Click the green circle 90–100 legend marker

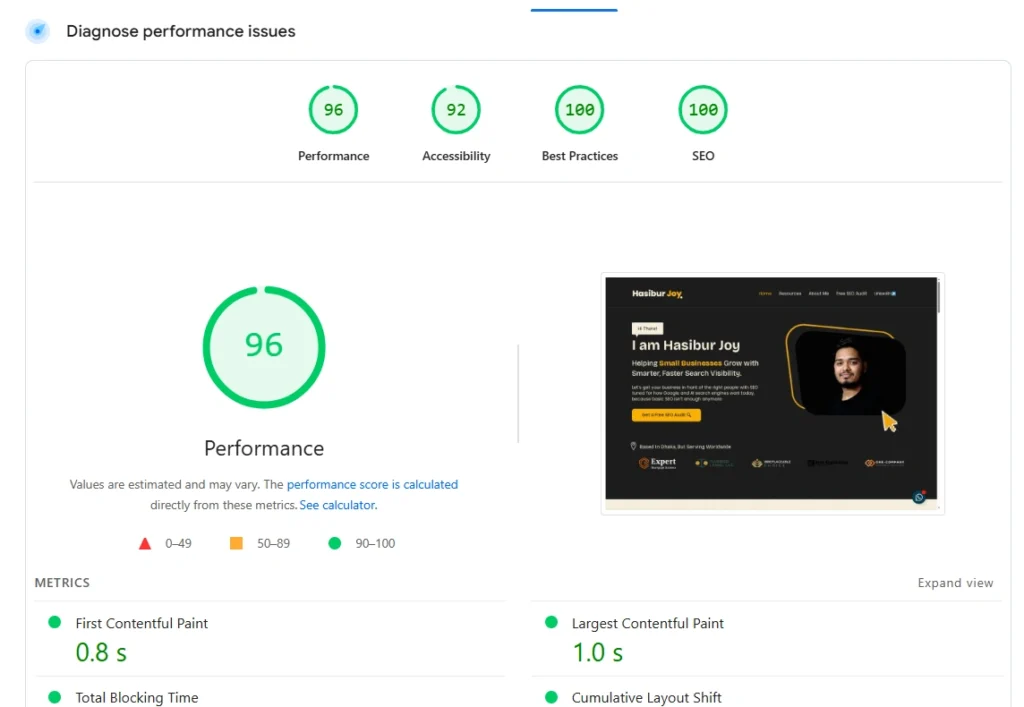(335, 543)
